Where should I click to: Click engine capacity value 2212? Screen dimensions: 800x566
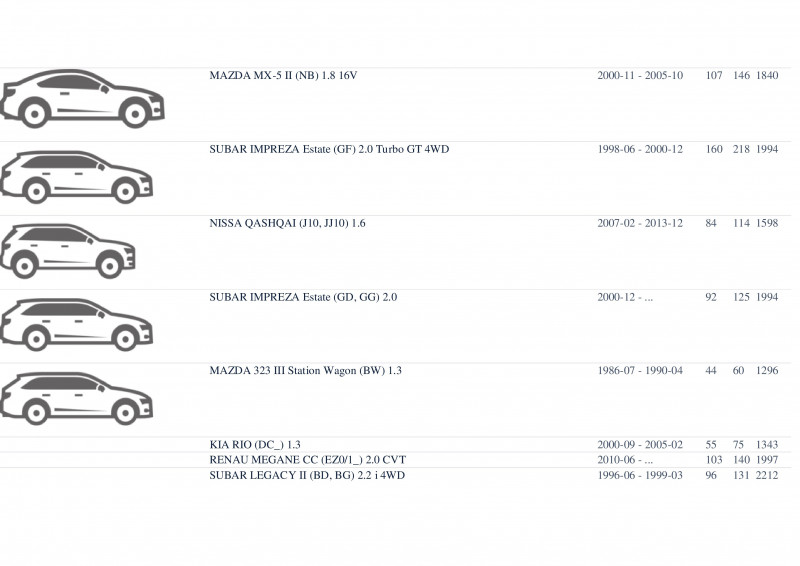[x=767, y=475]
